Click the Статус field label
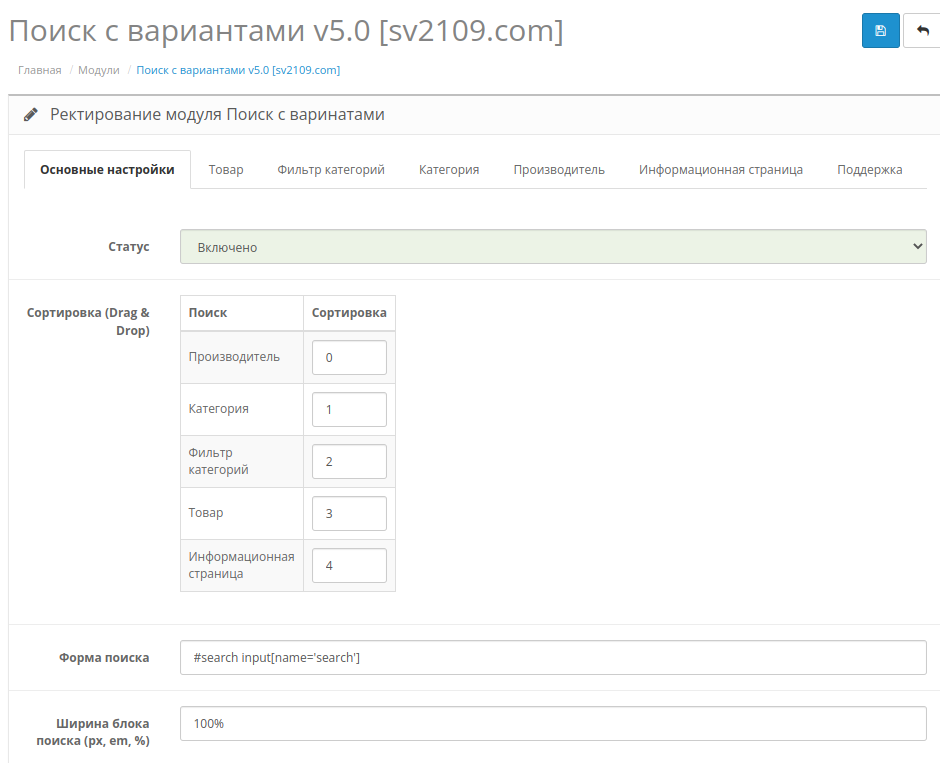This screenshot has height=763, width=940. pyautogui.click(x=128, y=246)
